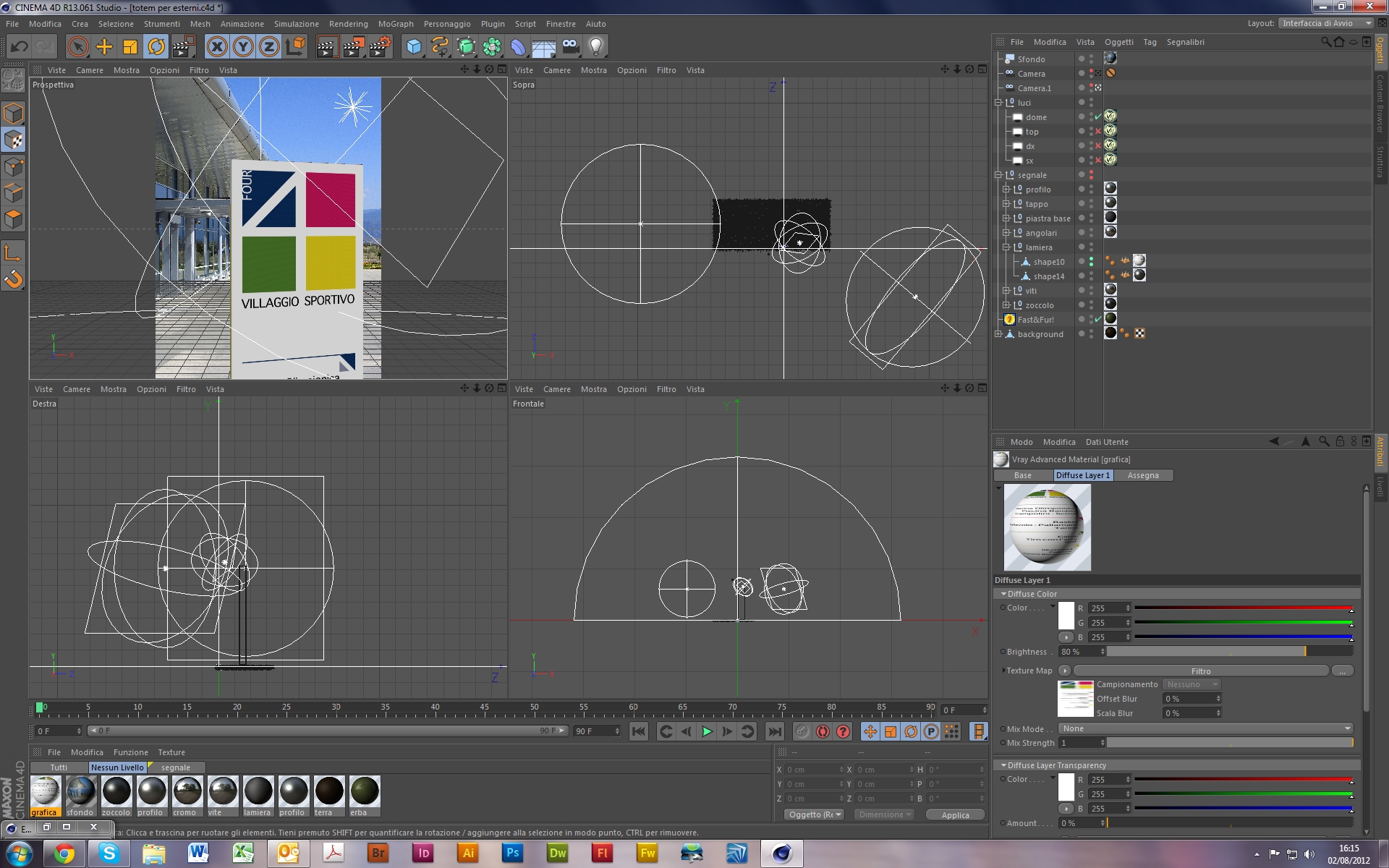Image resolution: width=1389 pixels, height=868 pixels.
Task: Expand the profilo object in tree
Action: coord(1006,190)
